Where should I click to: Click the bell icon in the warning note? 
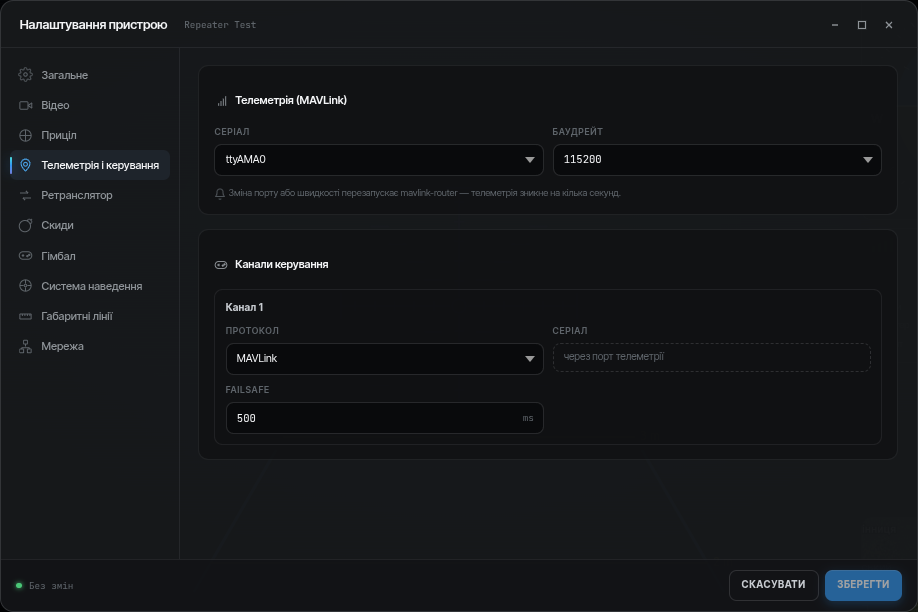pos(220,193)
